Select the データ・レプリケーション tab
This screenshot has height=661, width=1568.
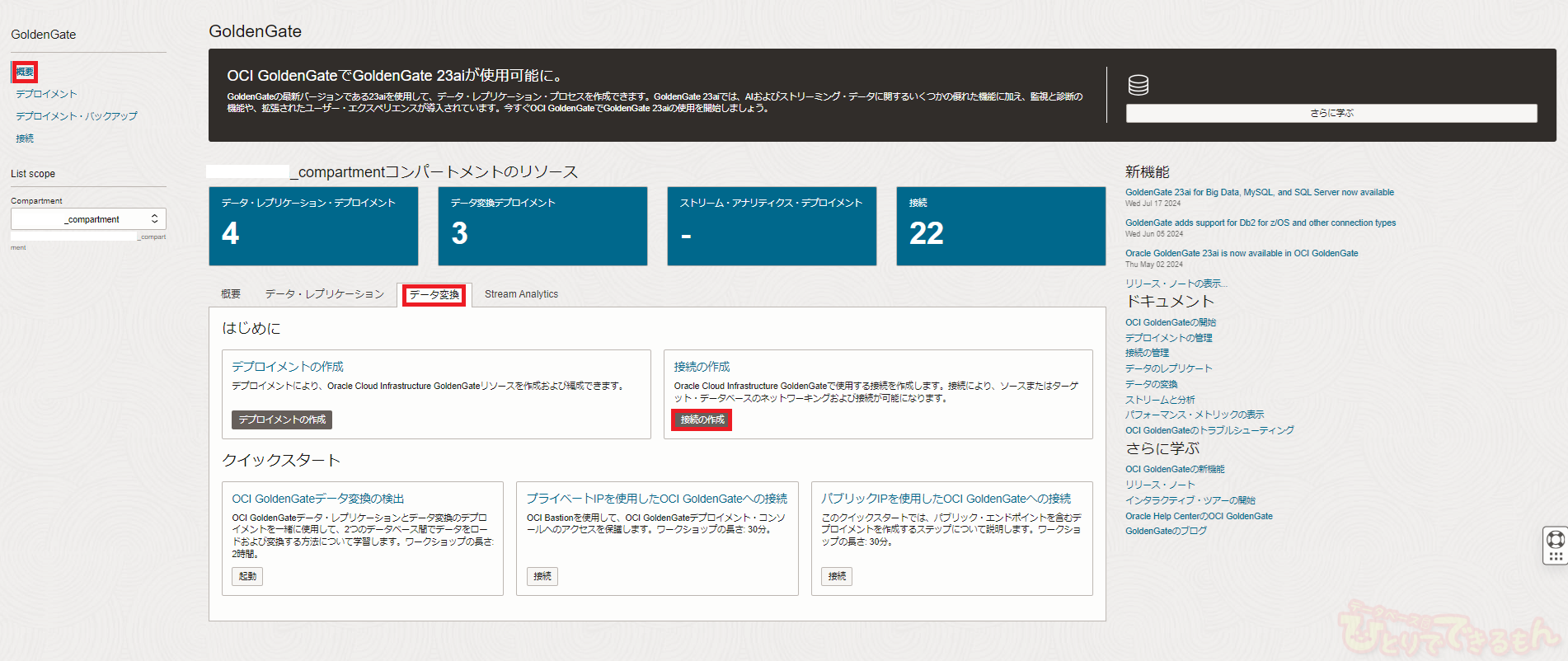click(324, 294)
